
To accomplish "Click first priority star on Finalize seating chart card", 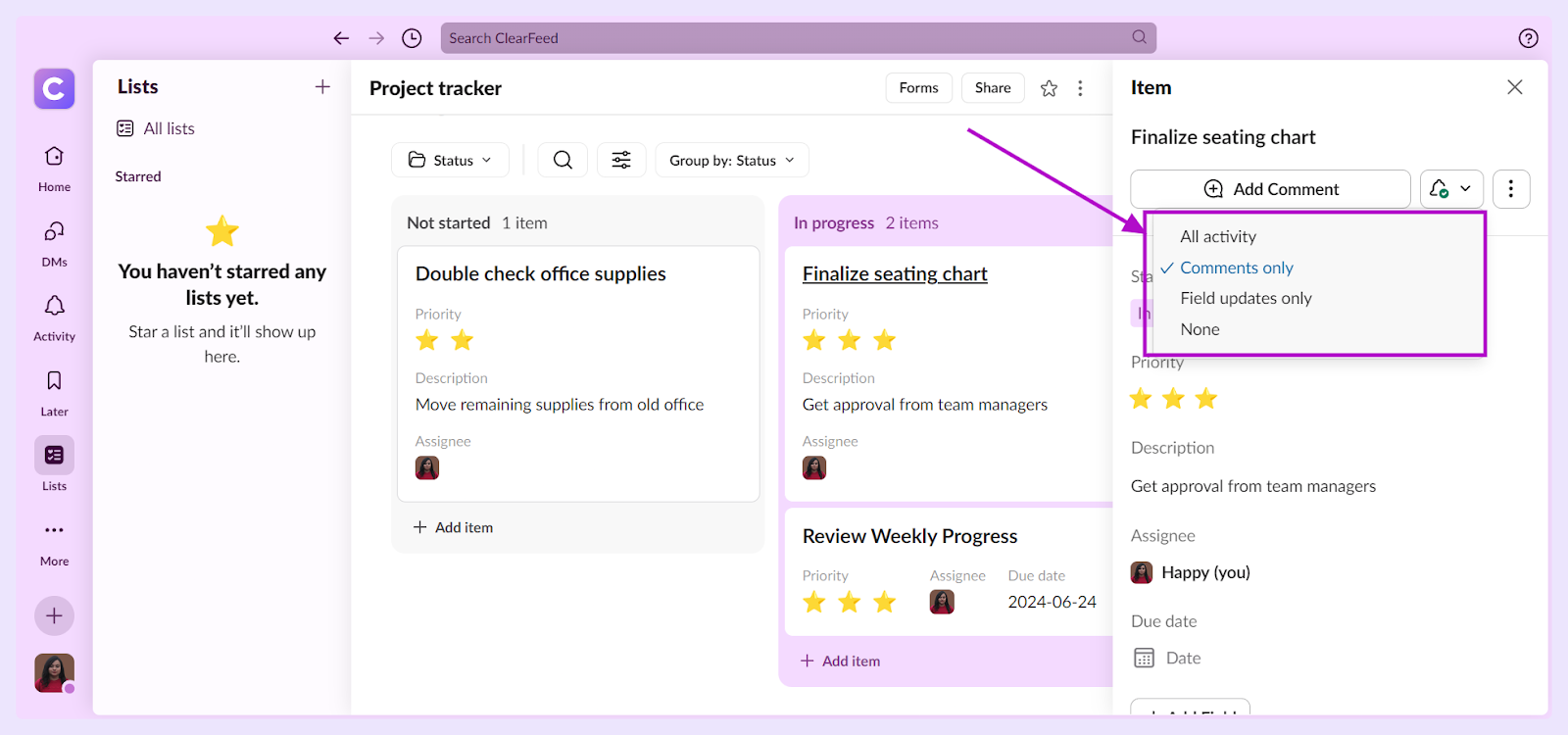I will 814,340.
